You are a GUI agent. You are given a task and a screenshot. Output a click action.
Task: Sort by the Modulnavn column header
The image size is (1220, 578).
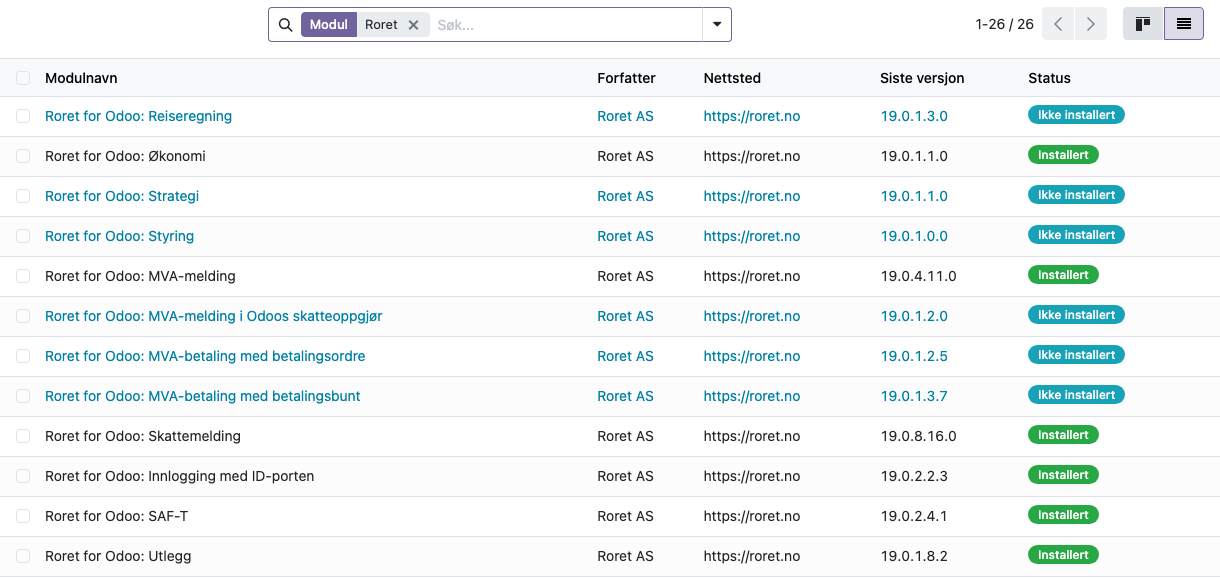[81, 78]
